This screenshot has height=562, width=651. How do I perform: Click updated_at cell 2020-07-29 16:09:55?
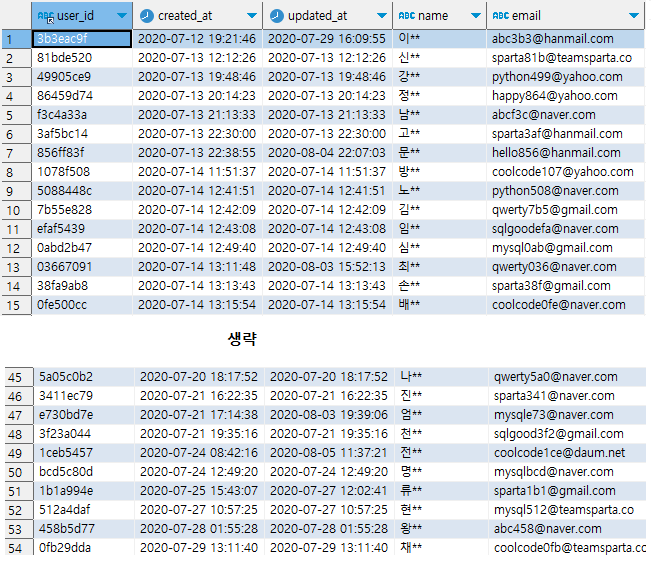tap(327, 39)
